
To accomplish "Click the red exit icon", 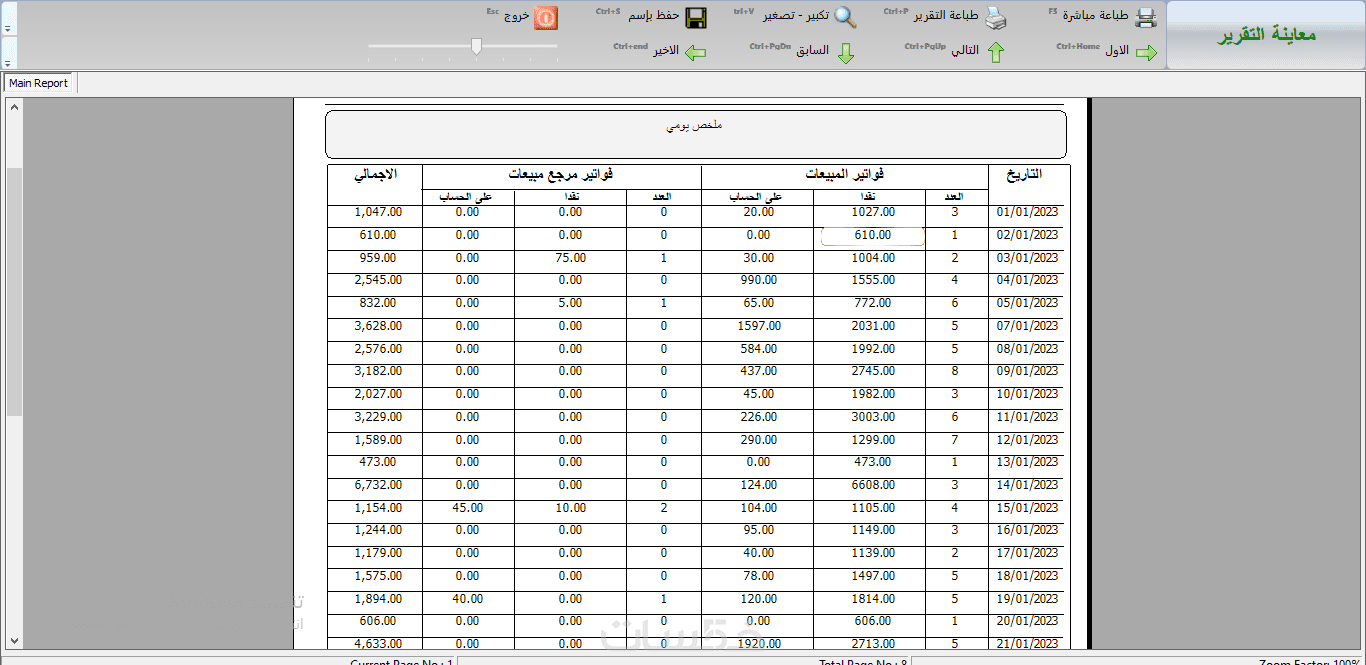I will pyautogui.click(x=545, y=17).
